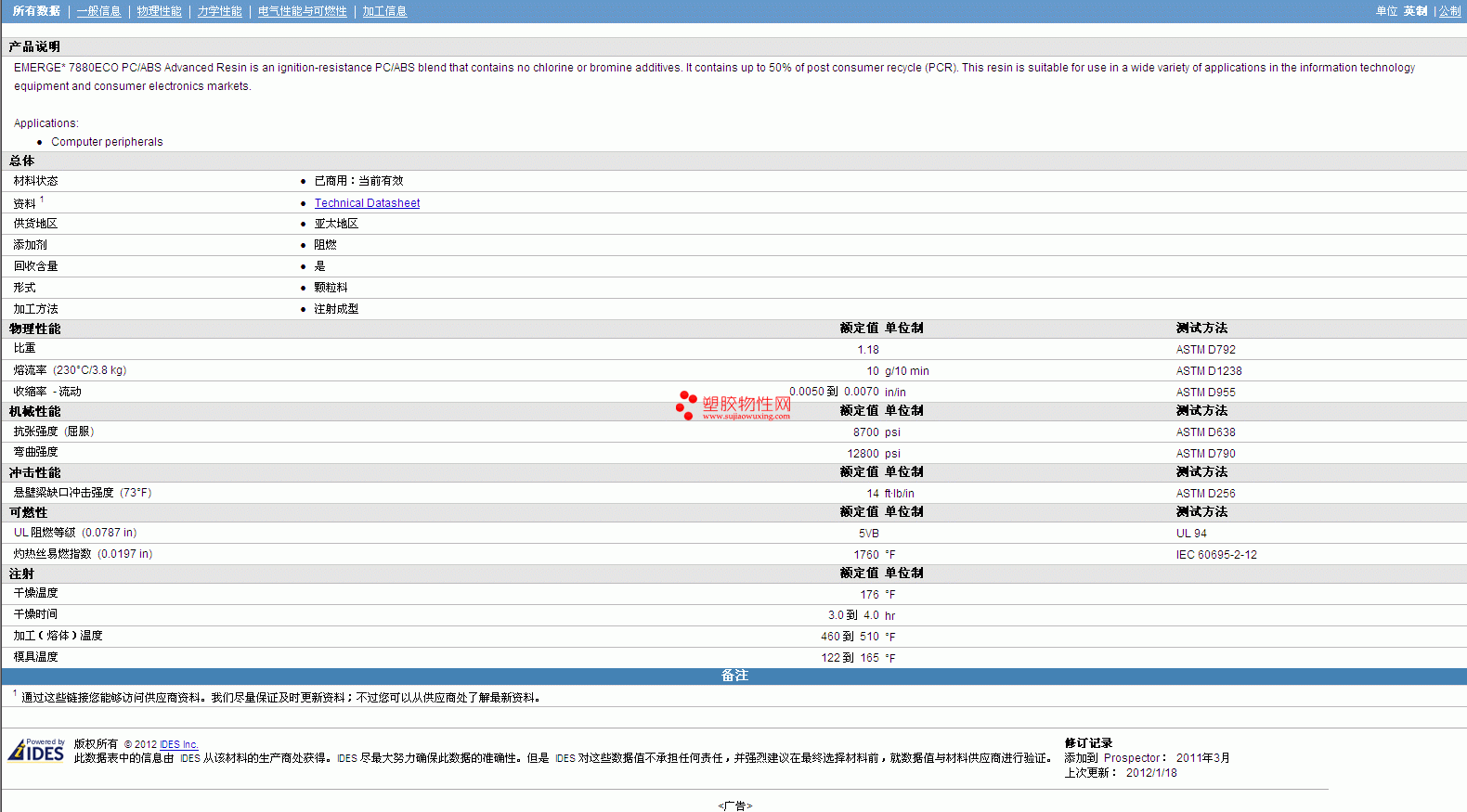1467x812 pixels.
Task: Click the 机械性能 section header
Action: [x=34, y=411]
